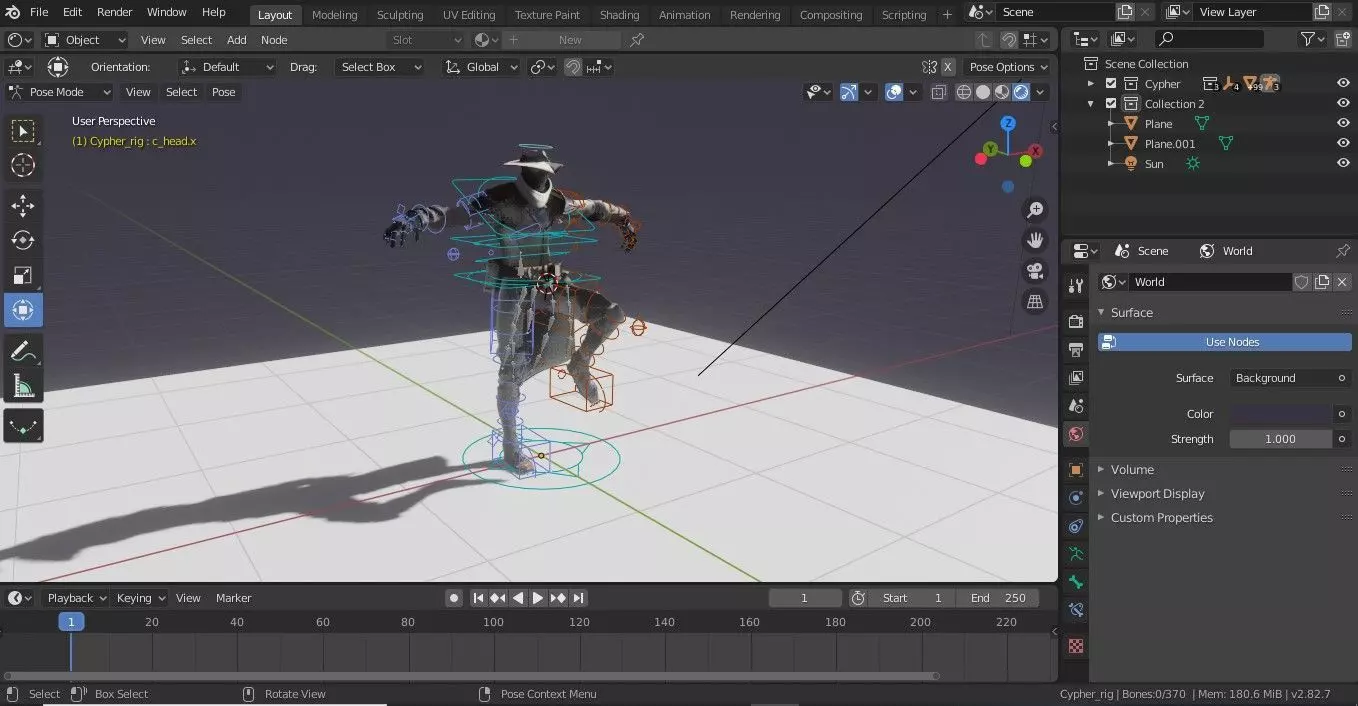
Task: Open Render properties tab
Action: [1076, 321]
